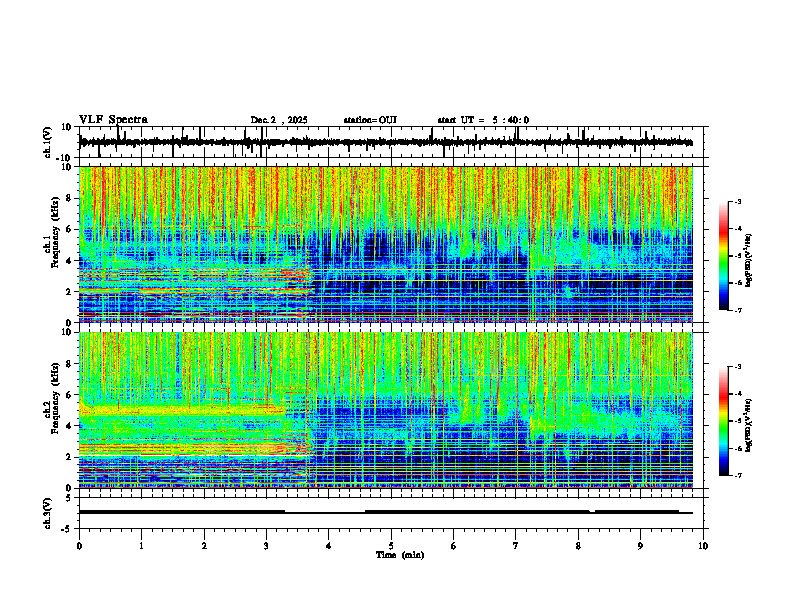Click the "-7" tick on ch.2 colorbar
792x612 pixels.
pyautogui.click(x=737, y=475)
